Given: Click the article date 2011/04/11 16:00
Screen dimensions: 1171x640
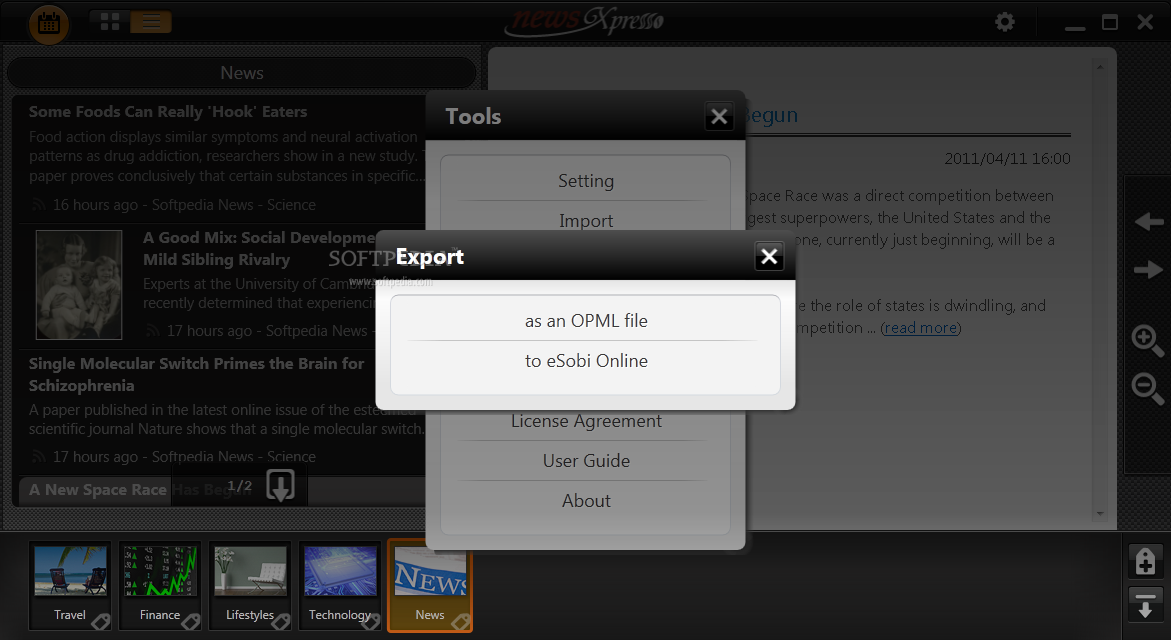Looking at the screenshot, I should [1007, 158].
